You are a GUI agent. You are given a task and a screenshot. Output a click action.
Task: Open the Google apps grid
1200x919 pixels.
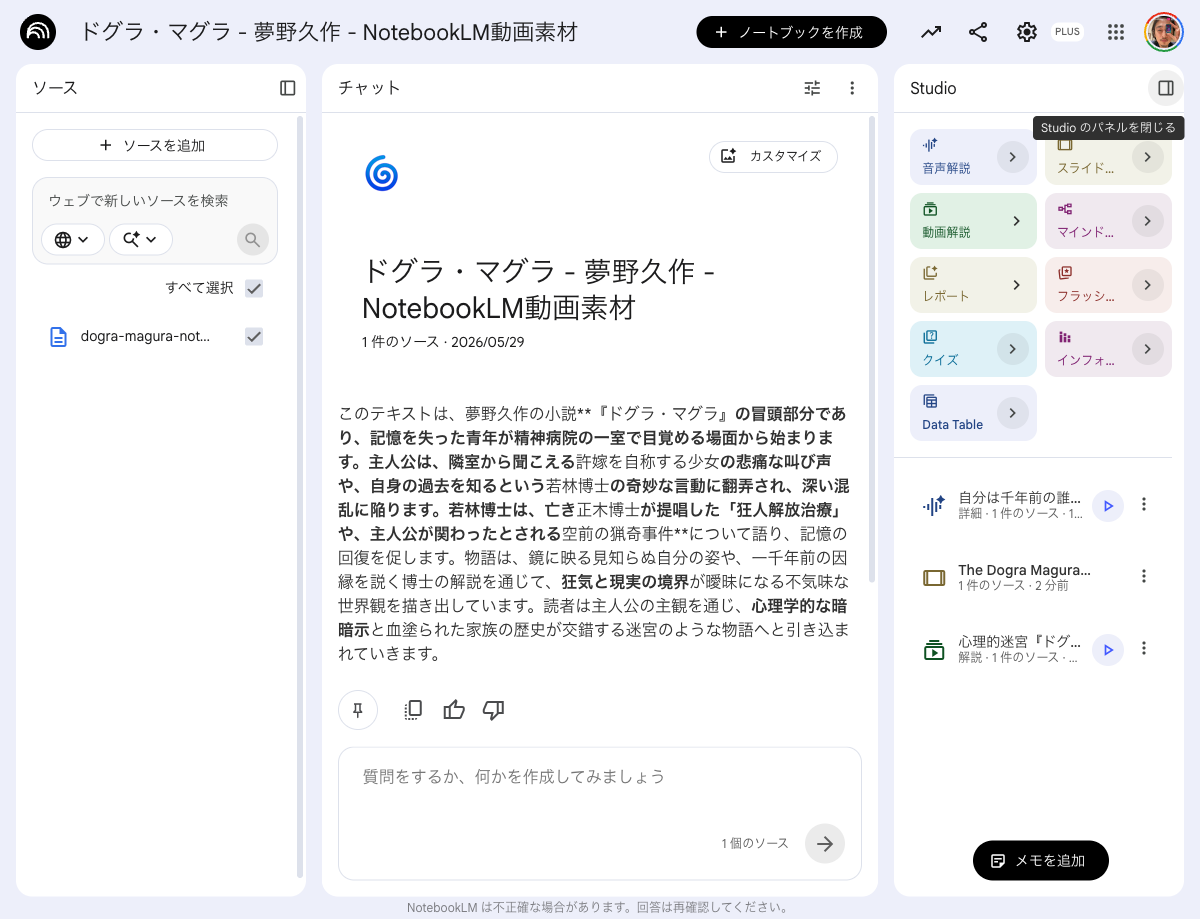(1116, 32)
